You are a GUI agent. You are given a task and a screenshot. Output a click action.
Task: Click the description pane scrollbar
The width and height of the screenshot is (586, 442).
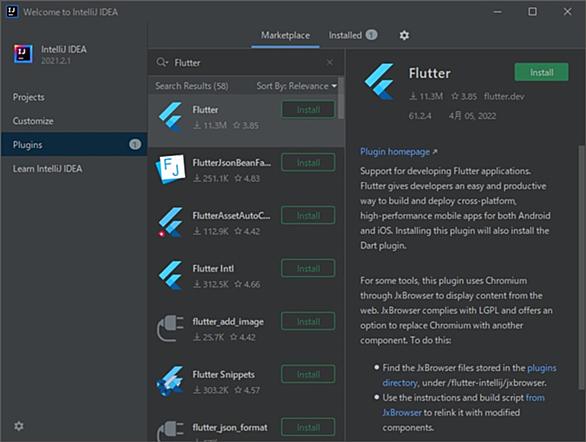[581, 267]
